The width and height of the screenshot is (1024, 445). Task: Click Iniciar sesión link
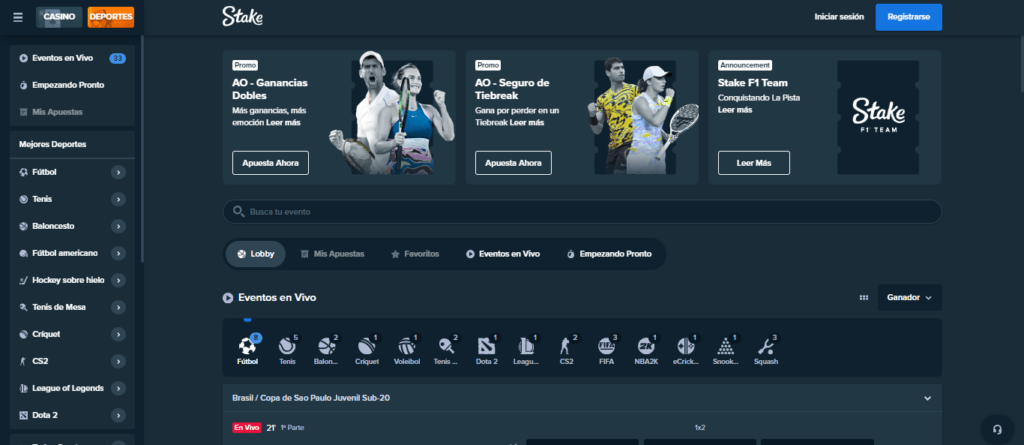pyautogui.click(x=839, y=17)
